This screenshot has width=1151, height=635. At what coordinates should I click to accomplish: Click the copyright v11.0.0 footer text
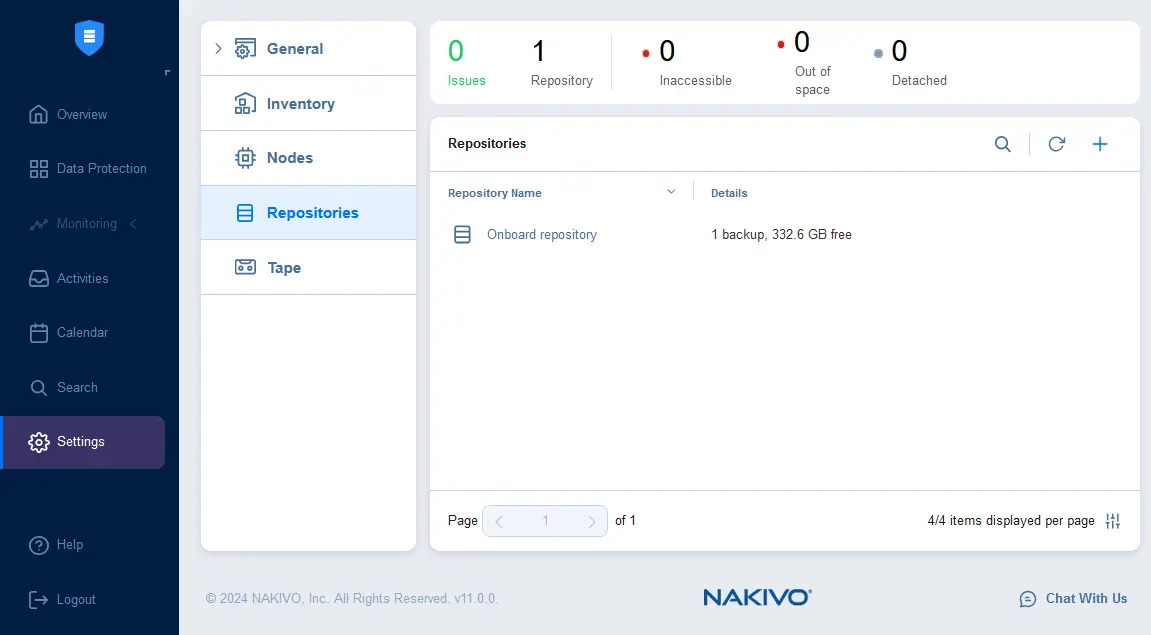tap(352, 598)
